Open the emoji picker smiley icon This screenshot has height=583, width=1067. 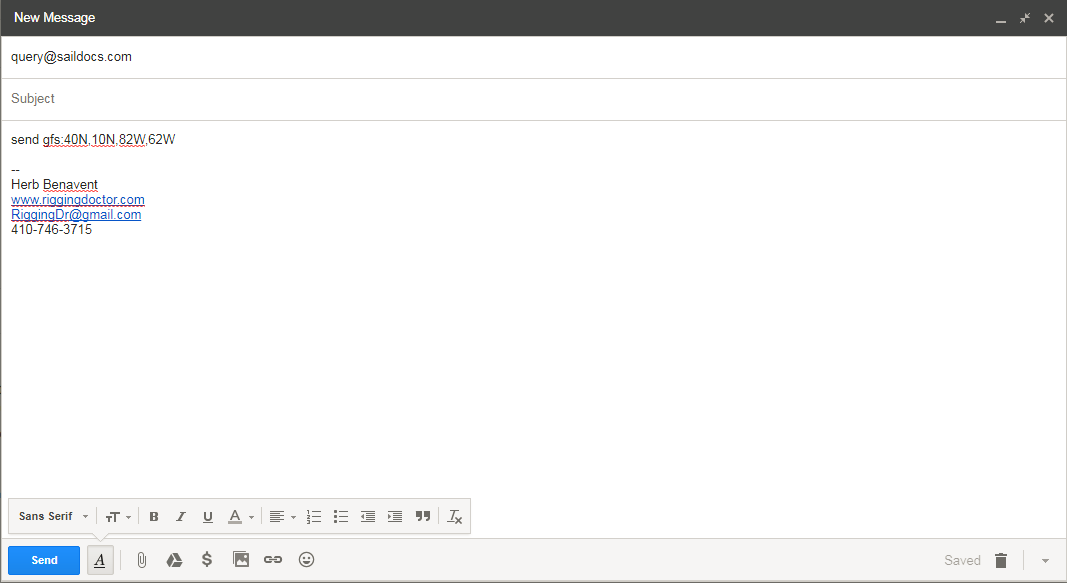coord(306,559)
